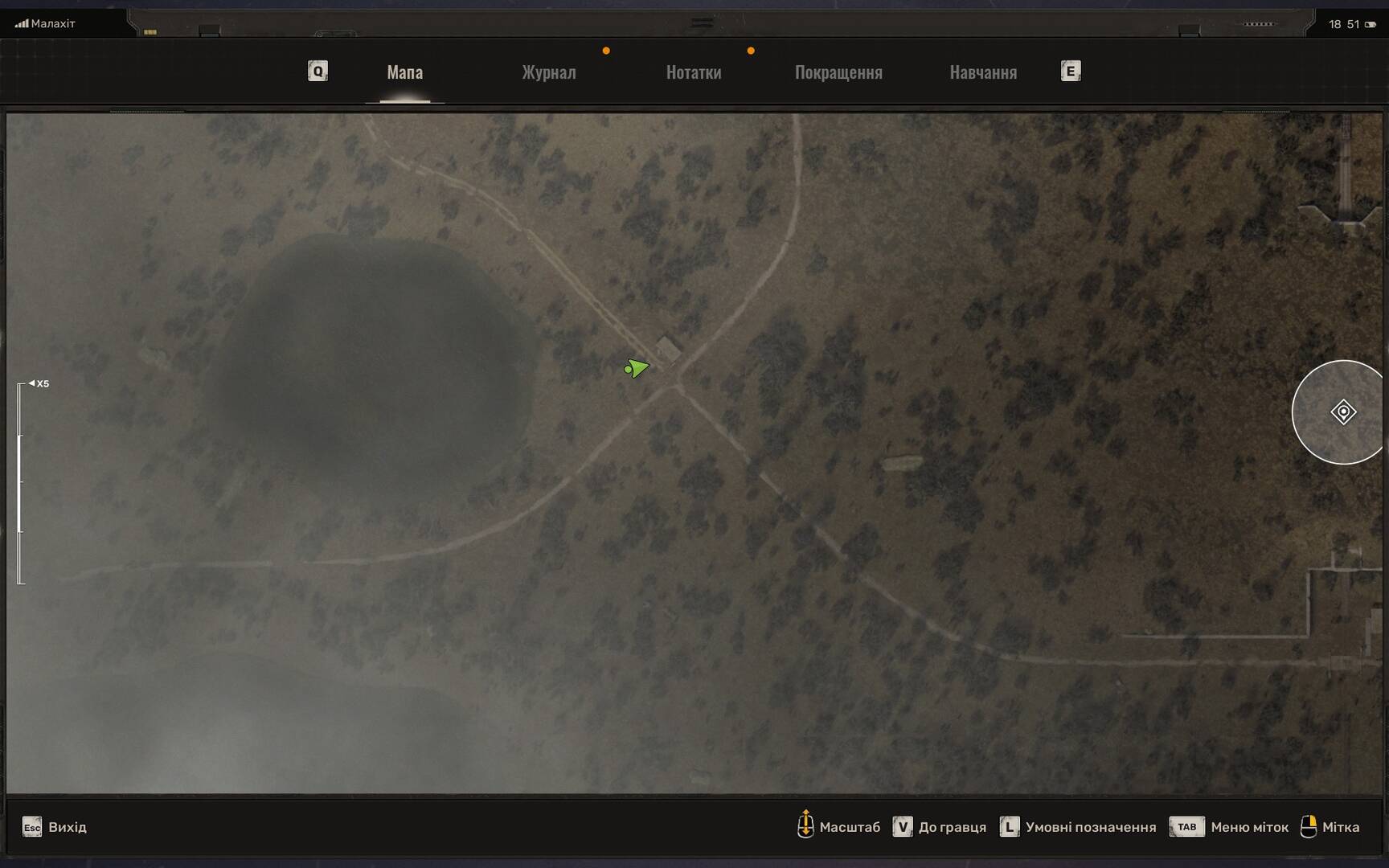Click the X5 map zoom scale bar
The width and height of the screenshot is (1389, 868).
[21, 482]
